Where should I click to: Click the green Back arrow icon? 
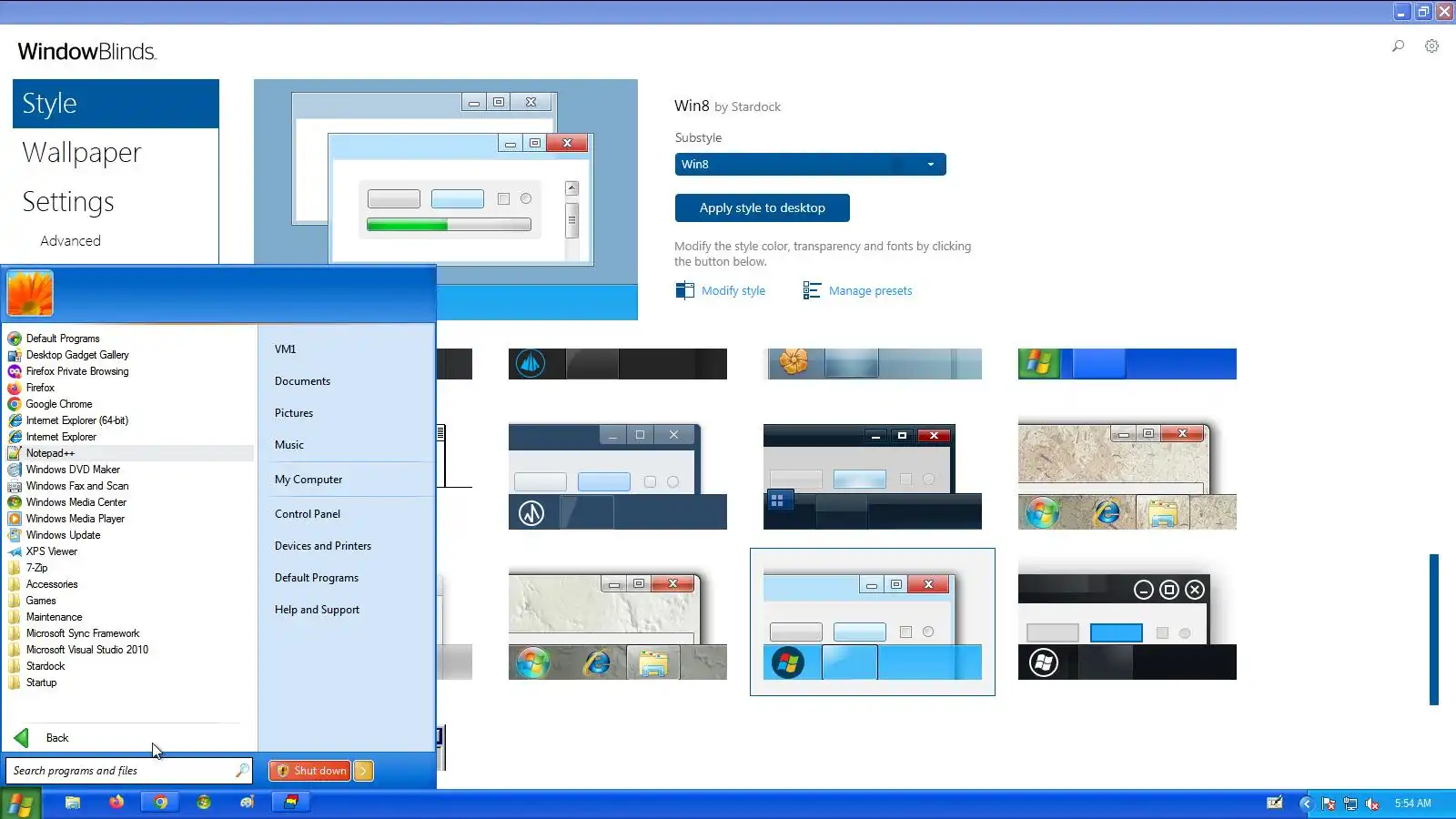click(21, 738)
